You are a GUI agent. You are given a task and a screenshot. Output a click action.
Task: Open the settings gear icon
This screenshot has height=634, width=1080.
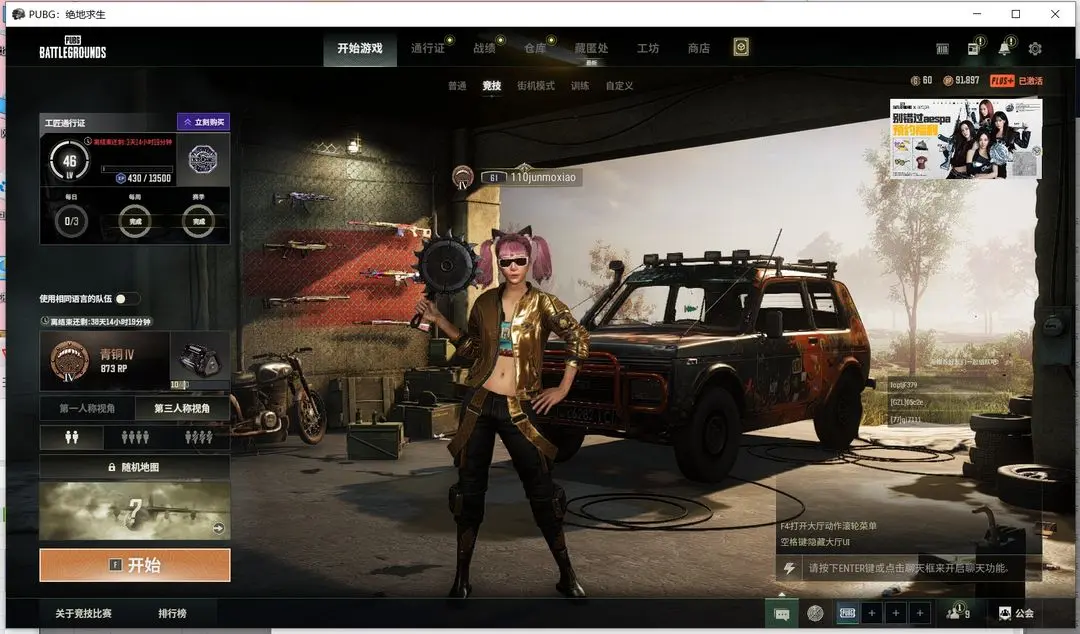click(x=1035, y=49)
